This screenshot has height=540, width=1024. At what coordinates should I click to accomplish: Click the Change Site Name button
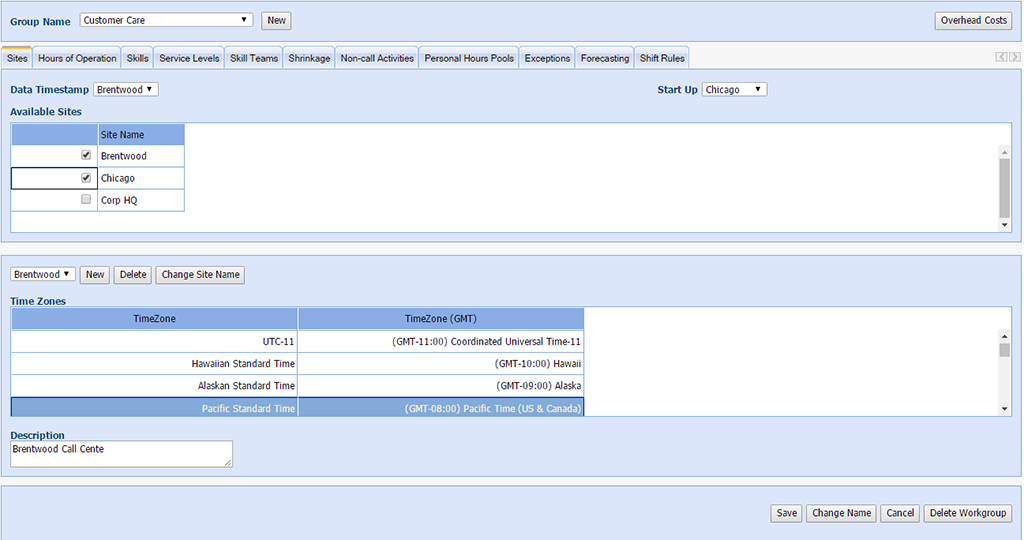pyautogui.click(x=200, y=275)
